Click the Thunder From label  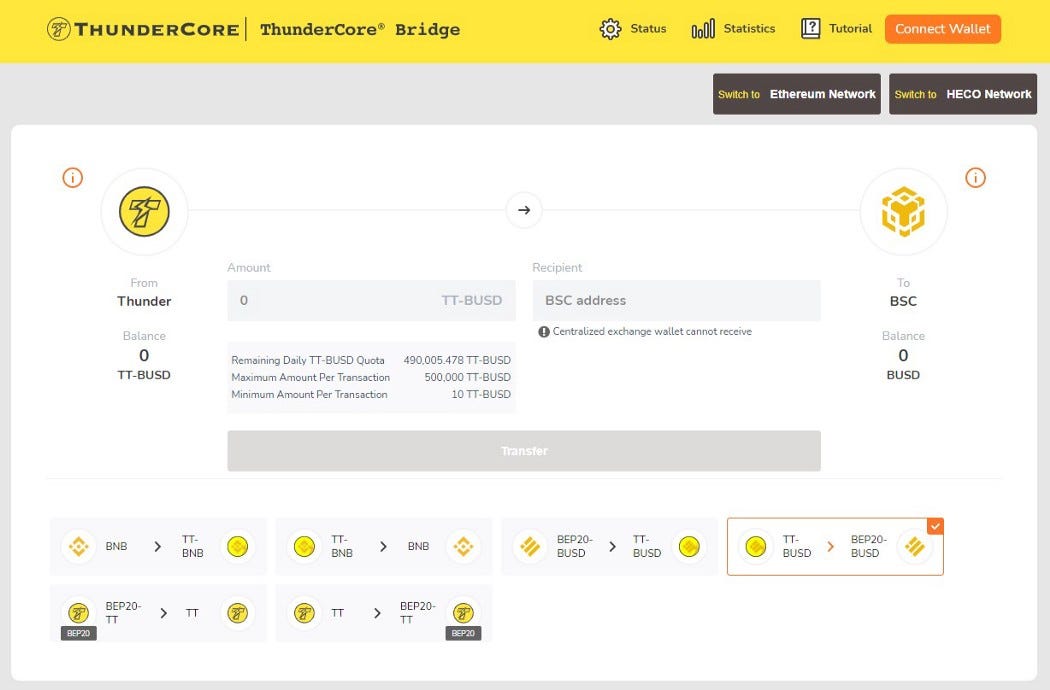pyautogui.click(x=144, y=301)
